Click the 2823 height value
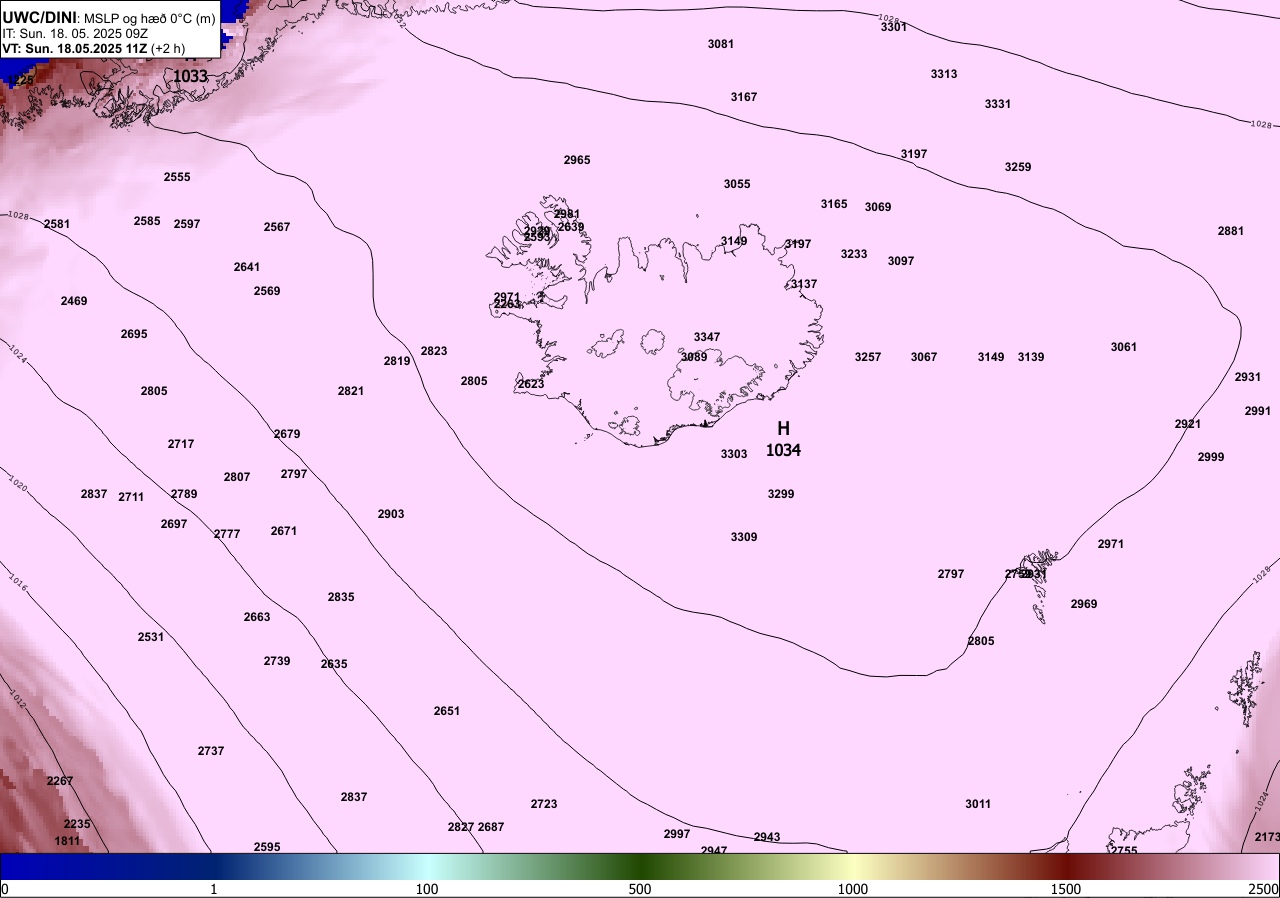 434,351
